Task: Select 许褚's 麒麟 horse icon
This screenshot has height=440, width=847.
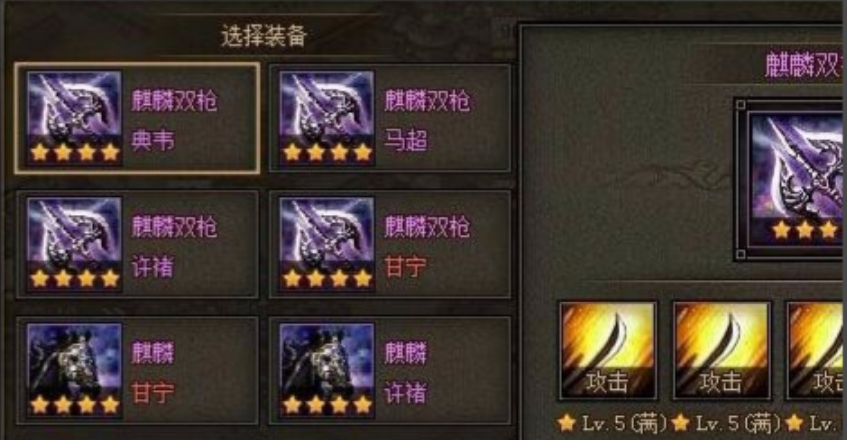Action: tap(327, 370)
